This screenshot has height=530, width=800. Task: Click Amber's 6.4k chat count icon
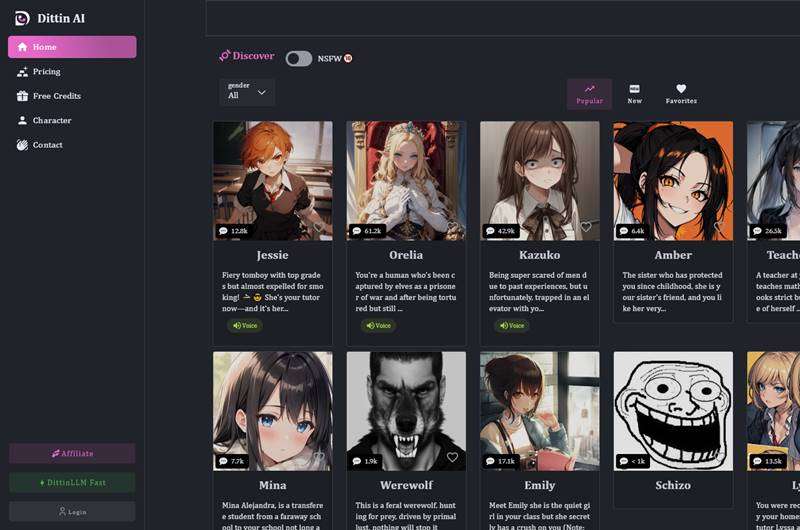click(623, 231)
